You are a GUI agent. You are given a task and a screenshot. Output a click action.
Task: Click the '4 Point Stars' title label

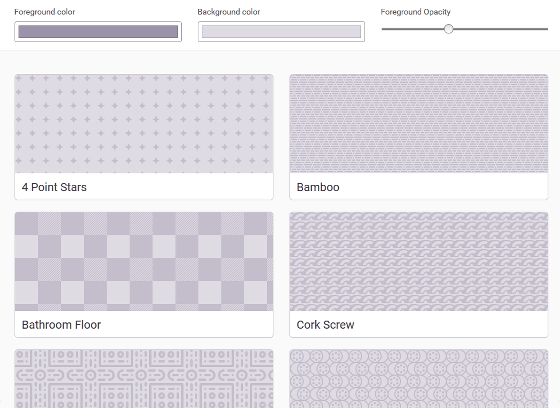[x=54, y=187]
